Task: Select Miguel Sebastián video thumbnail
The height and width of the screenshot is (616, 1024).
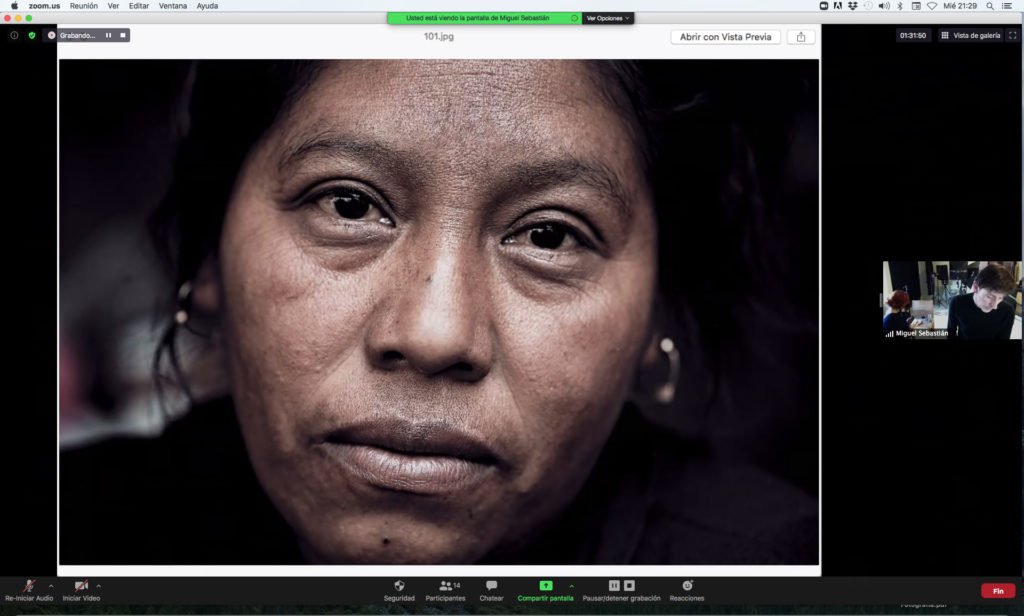Action: pyautogui.click(x=951, y=300)
